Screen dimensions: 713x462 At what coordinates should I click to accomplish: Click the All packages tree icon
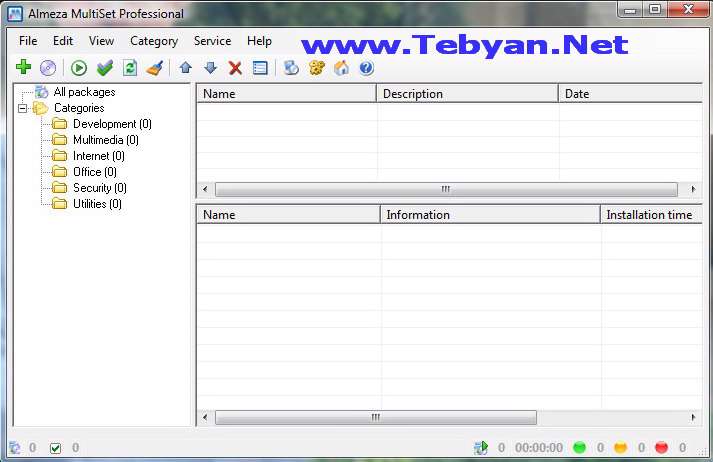tap(42, 92)
